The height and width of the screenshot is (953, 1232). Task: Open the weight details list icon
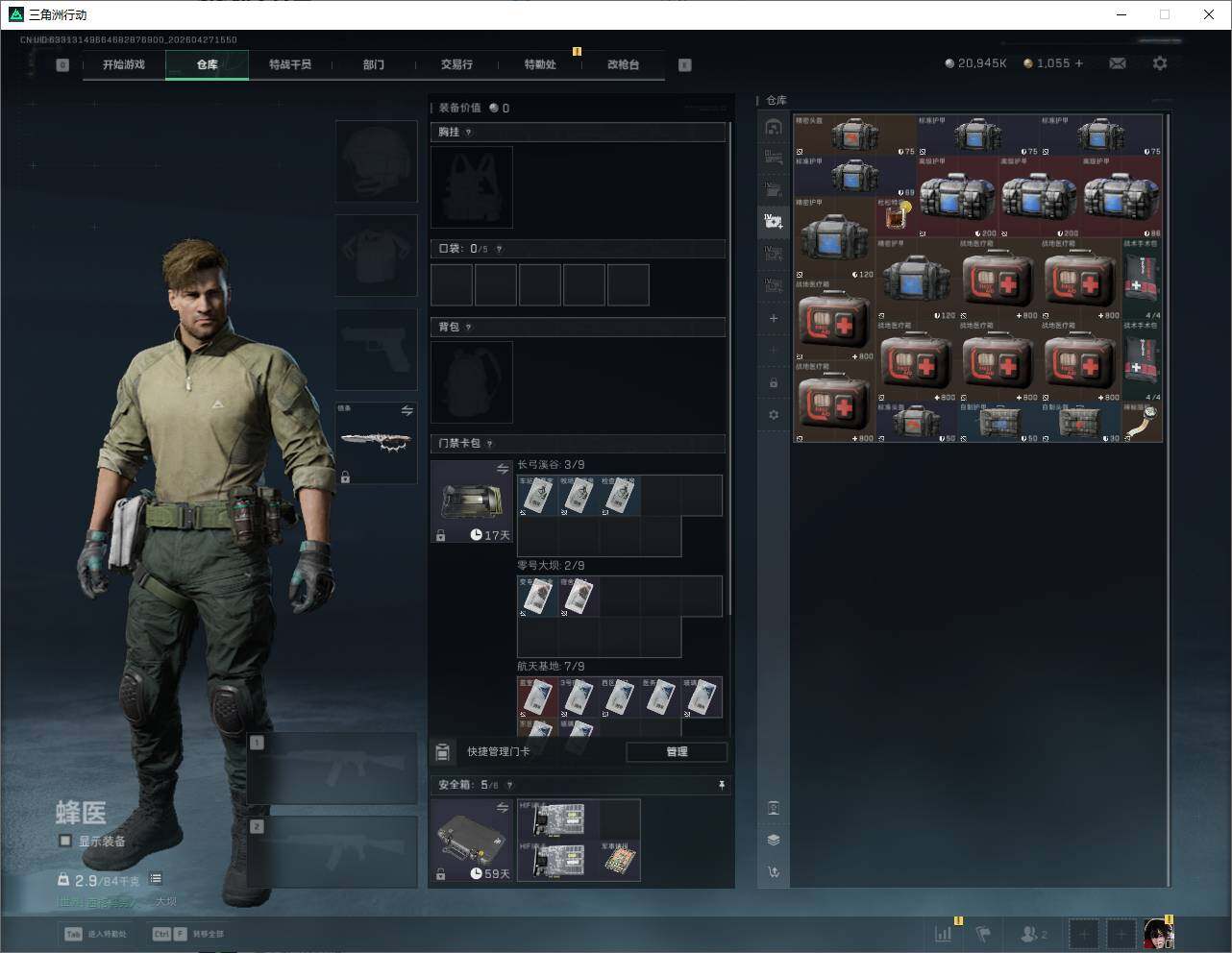coord(156,879)
